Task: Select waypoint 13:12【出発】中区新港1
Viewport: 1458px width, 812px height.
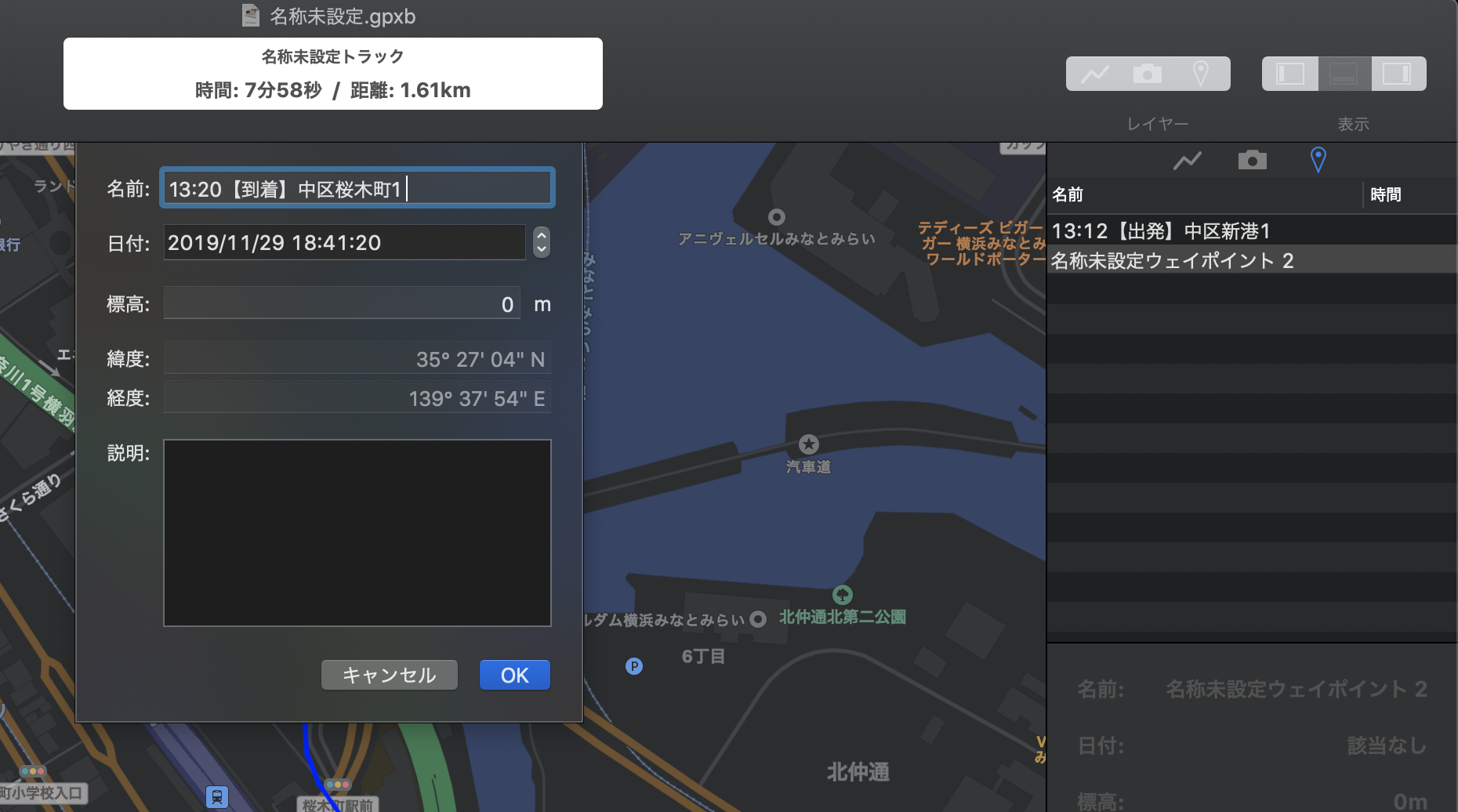Action: point(1252,230)
